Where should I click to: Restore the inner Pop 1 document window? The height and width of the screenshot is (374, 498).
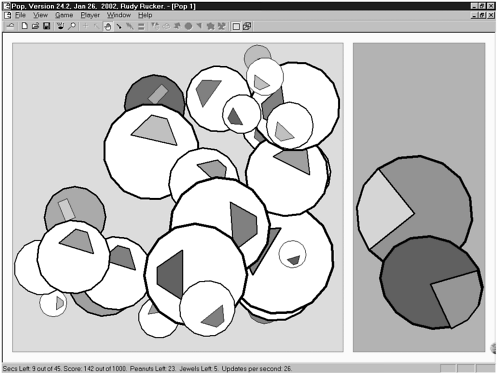point(482,15)
